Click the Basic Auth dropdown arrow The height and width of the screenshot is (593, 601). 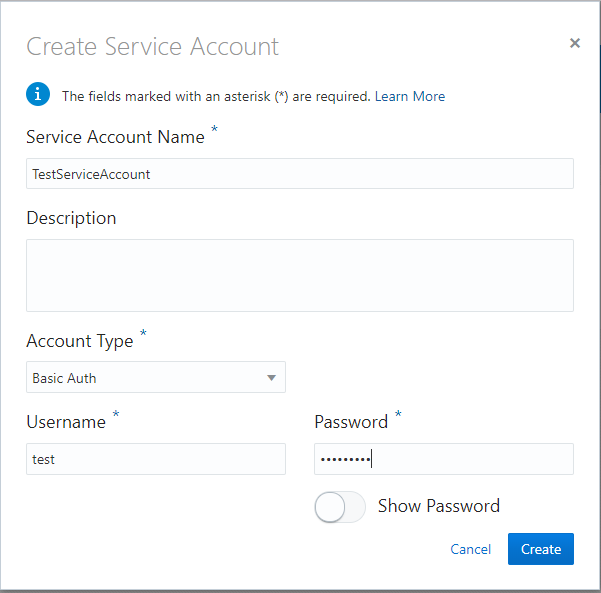coord(271,378)
